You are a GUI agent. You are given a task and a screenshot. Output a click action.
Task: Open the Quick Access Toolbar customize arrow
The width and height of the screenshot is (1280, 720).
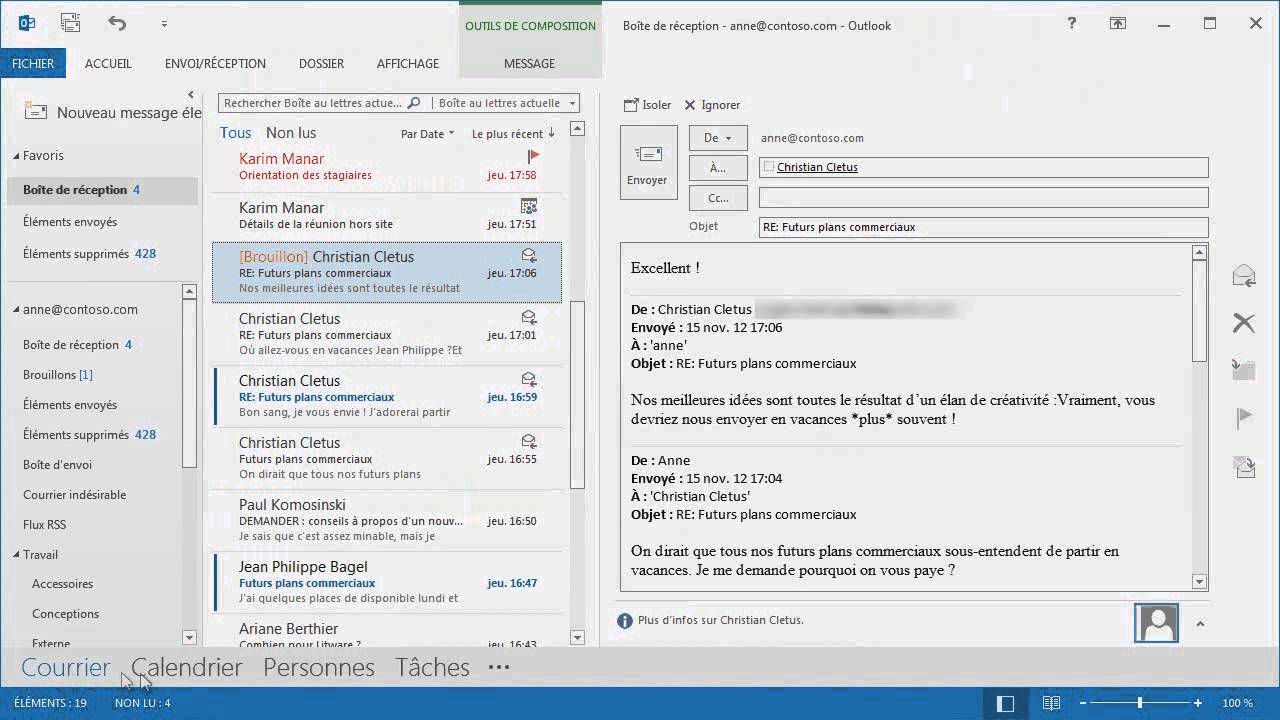tap(164, 24)
